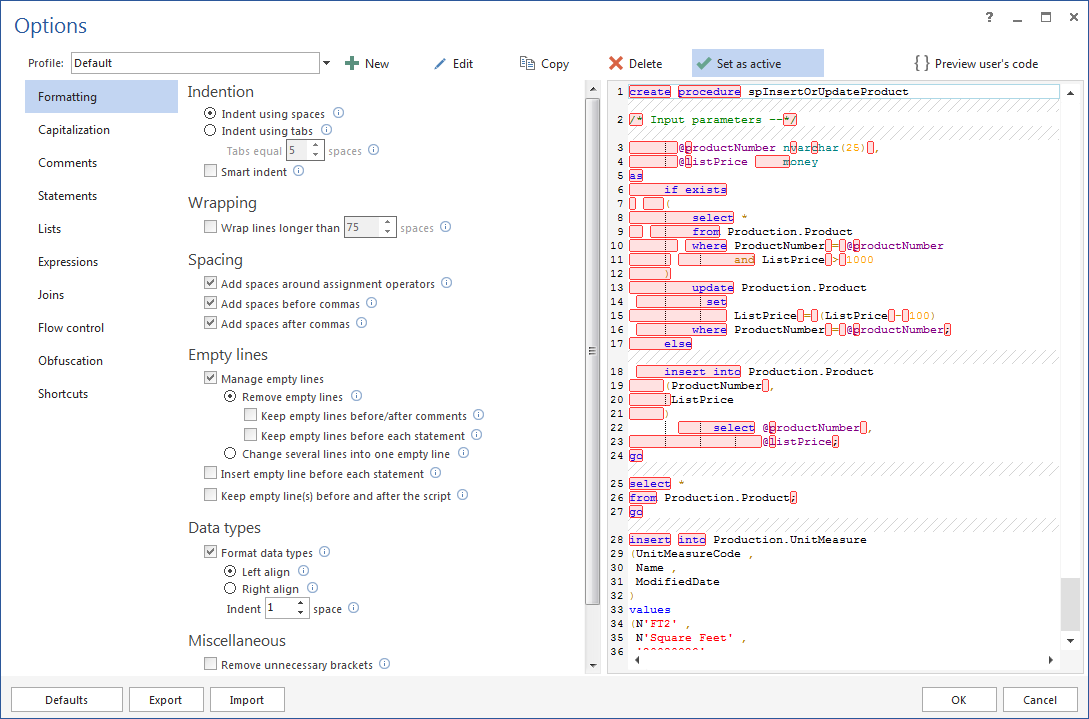Viewport: 1089px width, 719px height.
Task: Open the Capitalization settings tab
Action: tap(74, 130)
